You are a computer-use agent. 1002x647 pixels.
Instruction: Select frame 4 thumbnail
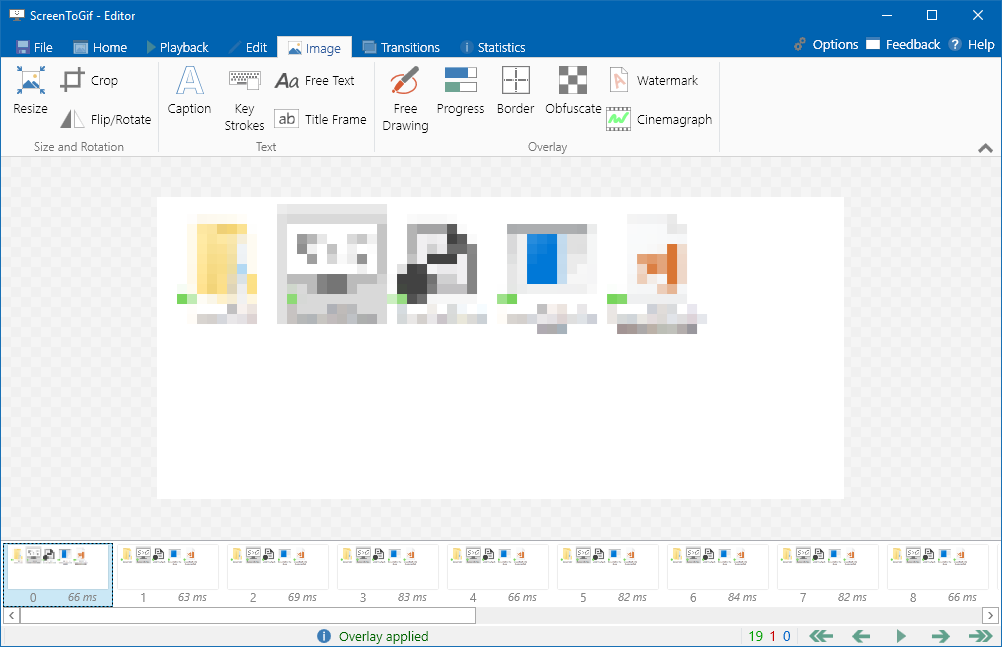coord(498,575)
